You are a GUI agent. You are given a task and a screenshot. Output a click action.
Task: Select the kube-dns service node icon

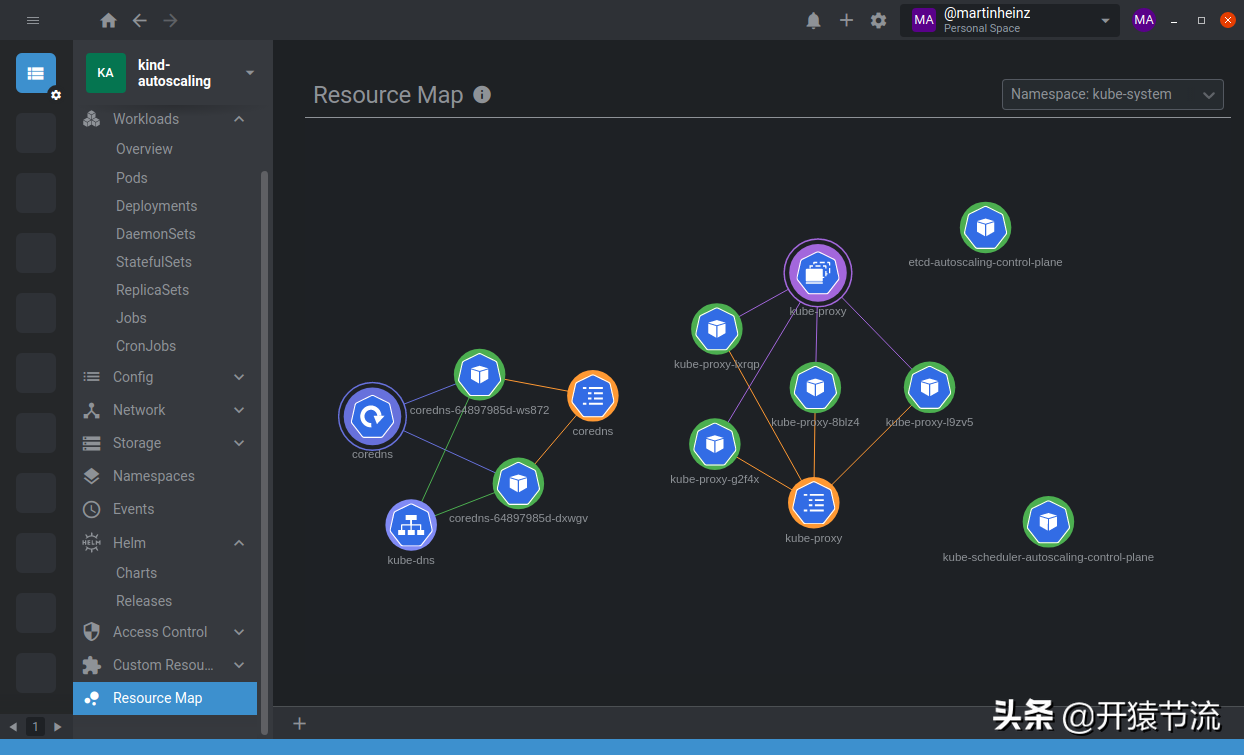click(x=411, y=525)
